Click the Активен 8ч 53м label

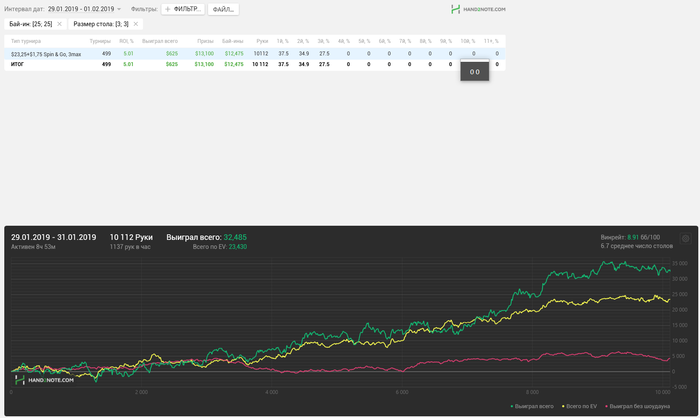[33, 247]
